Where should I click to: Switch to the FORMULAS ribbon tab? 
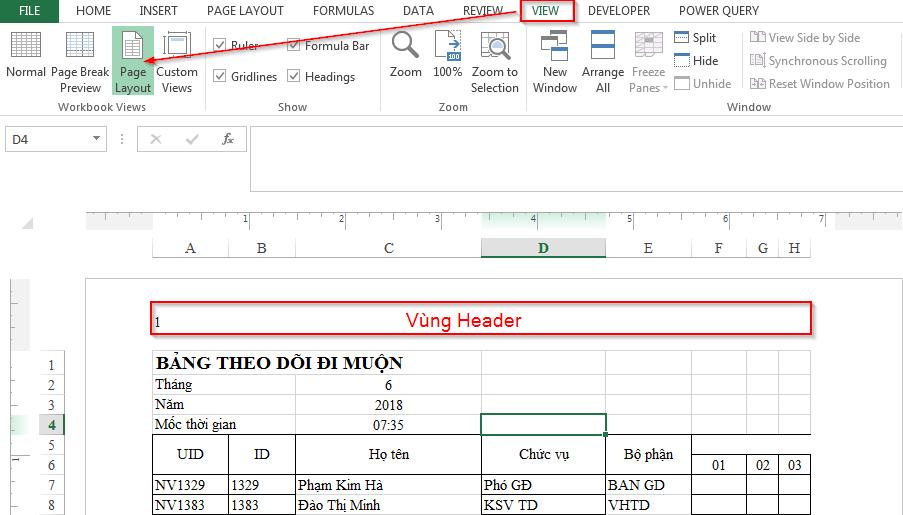(x=343, y=11)
